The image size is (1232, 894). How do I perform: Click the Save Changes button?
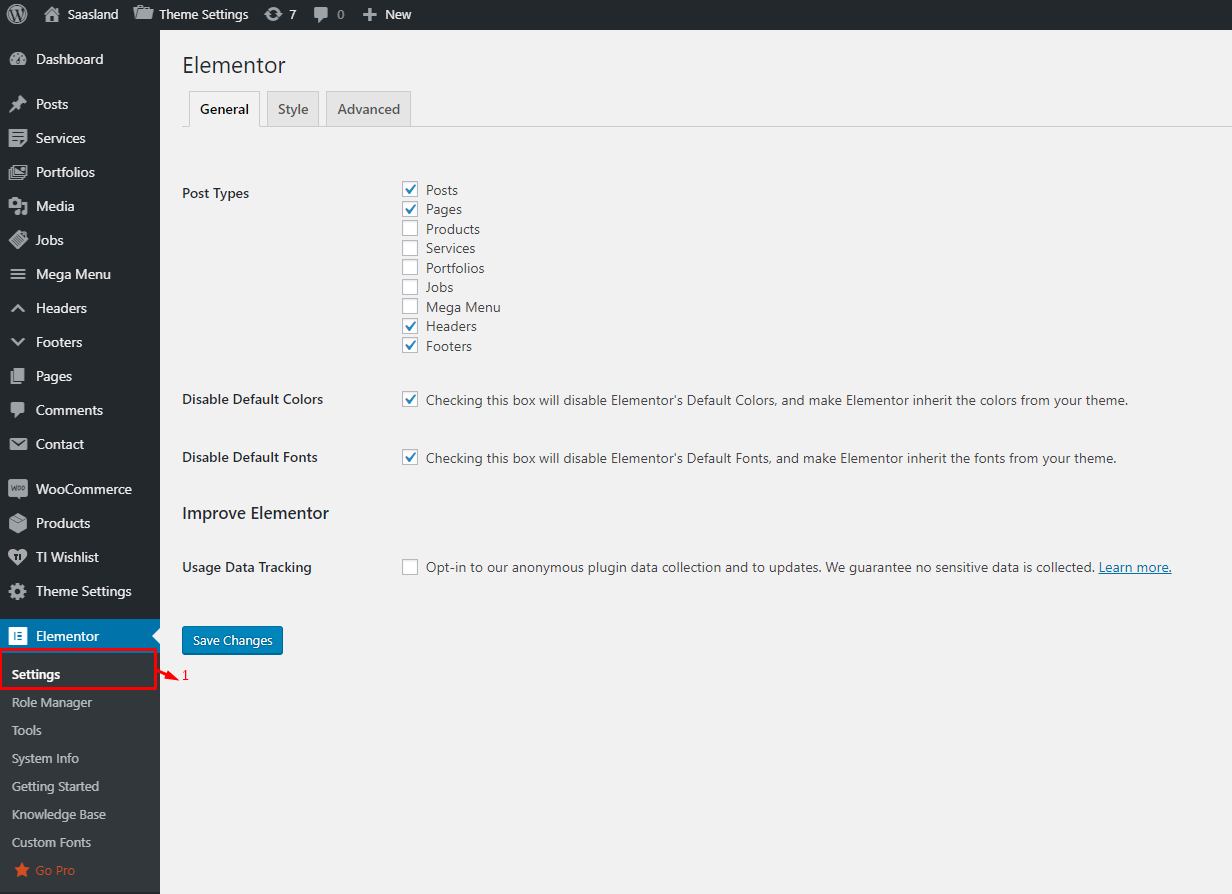click(232, 640)
